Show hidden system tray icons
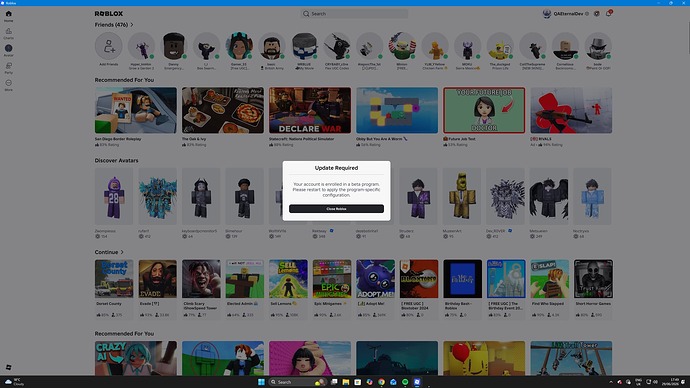 point(611,382)
